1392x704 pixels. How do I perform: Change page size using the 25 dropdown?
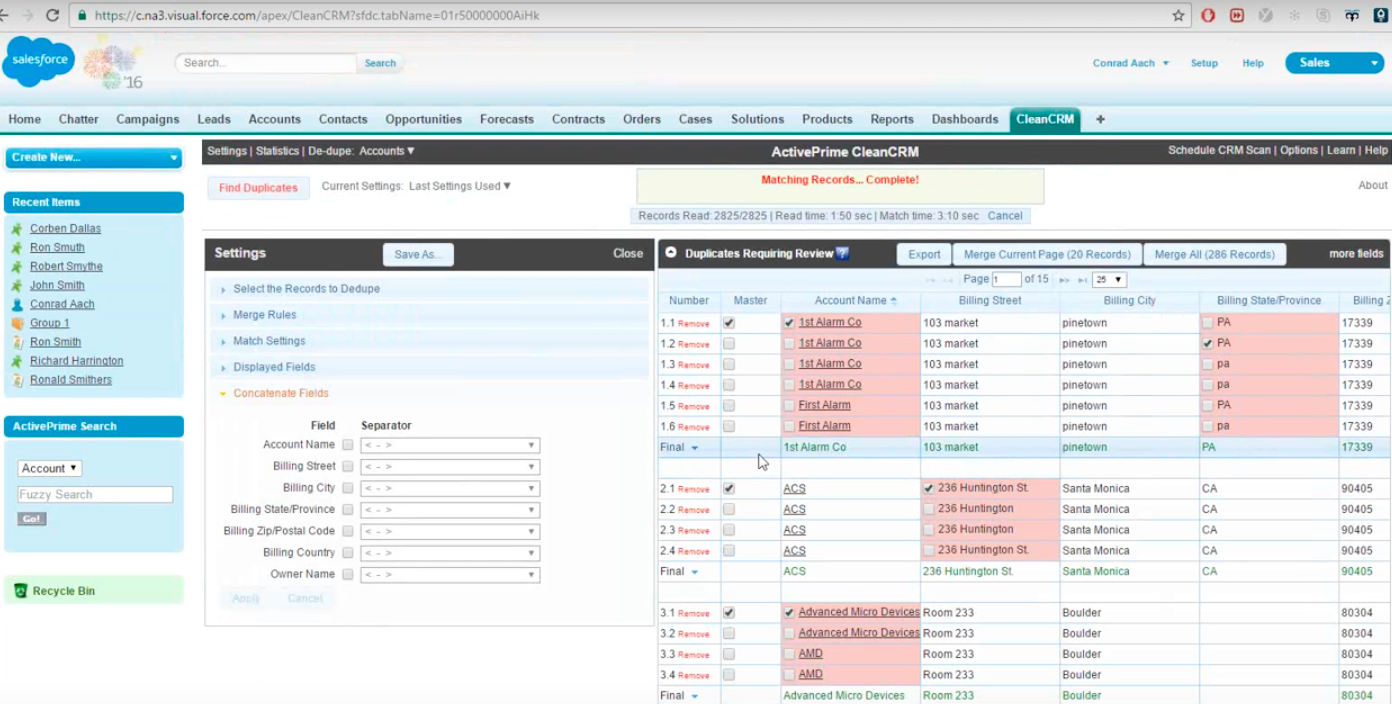tap(1109, 280)
